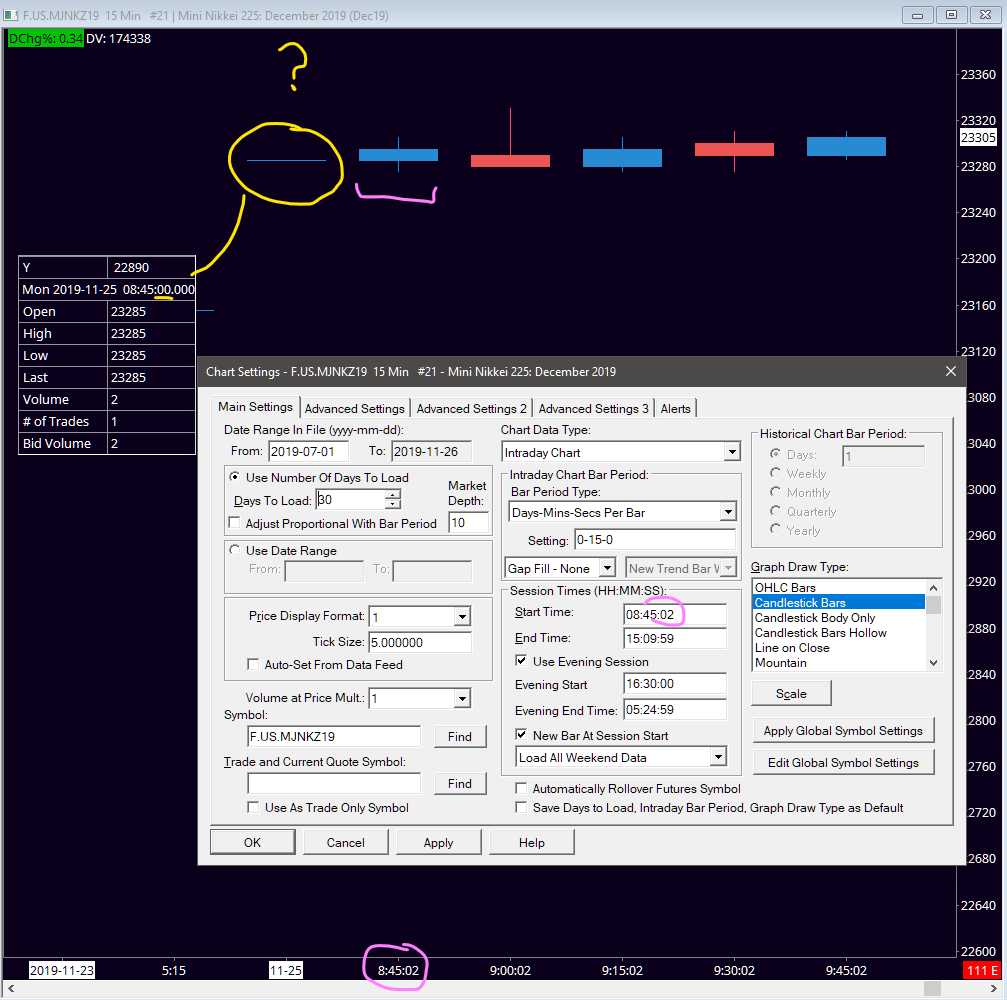Viewport: 1007px width, 1000px height.
Task: Select the Use Date Range radio button
Action: coord(235,550)
